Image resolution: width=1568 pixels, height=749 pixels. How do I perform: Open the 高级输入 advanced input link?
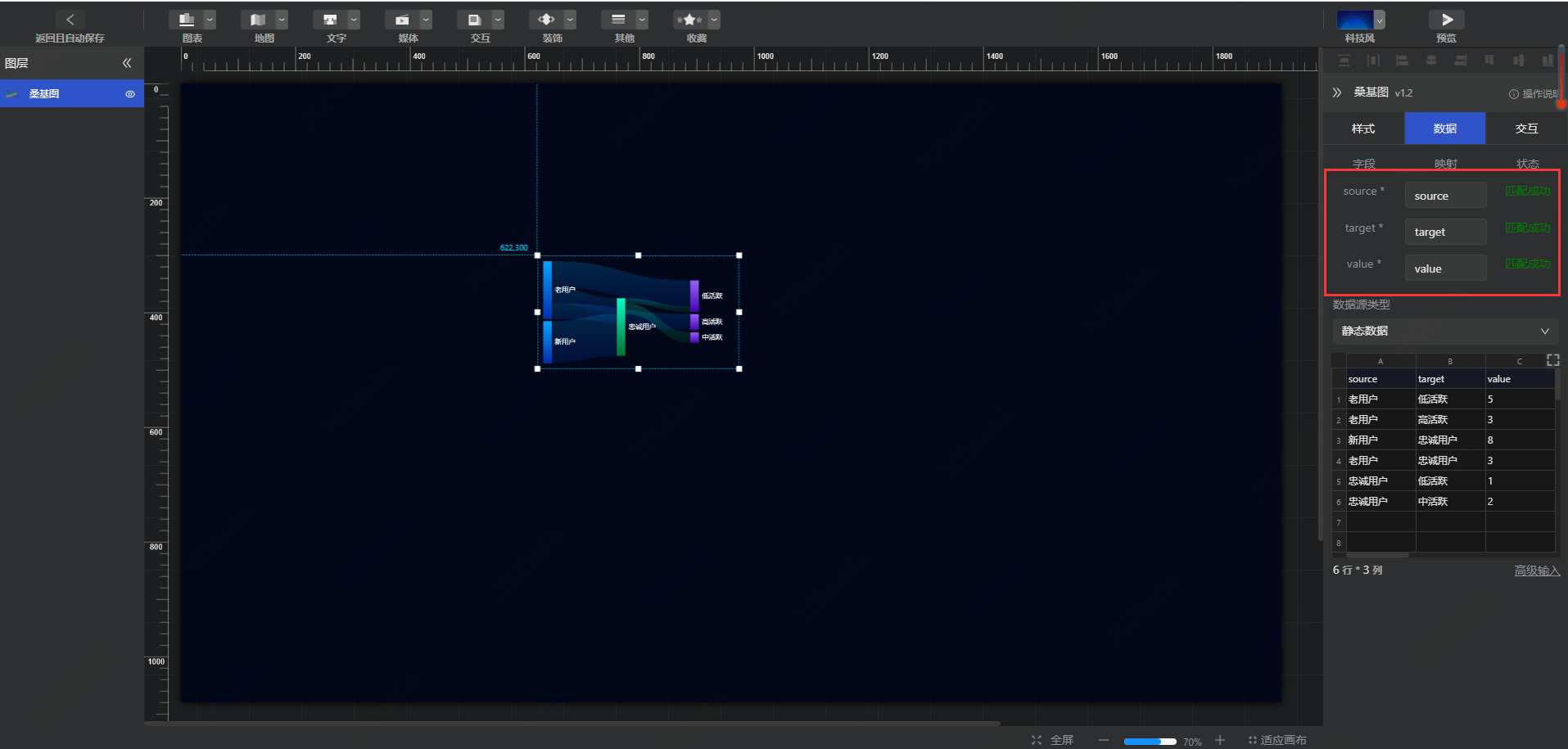(x=1537, y=571)
